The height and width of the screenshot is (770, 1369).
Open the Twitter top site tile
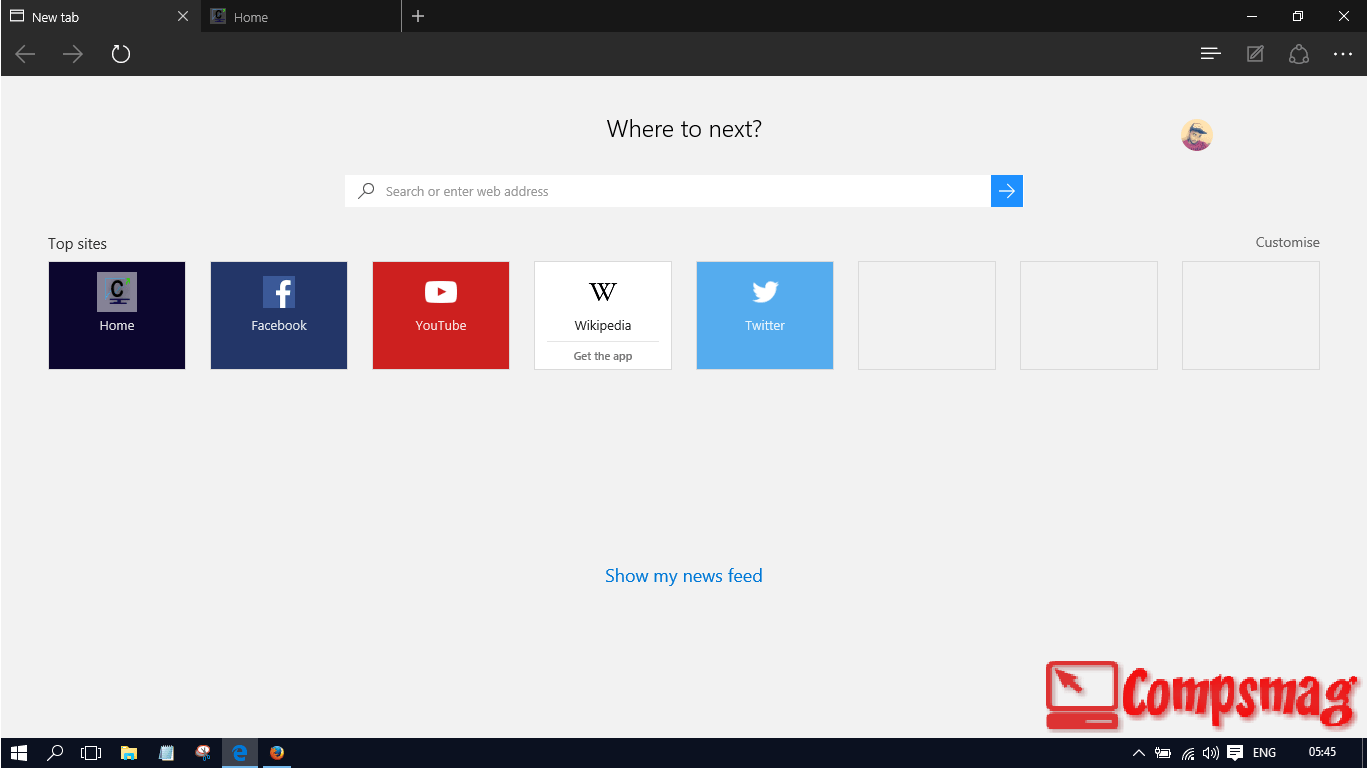765,315
